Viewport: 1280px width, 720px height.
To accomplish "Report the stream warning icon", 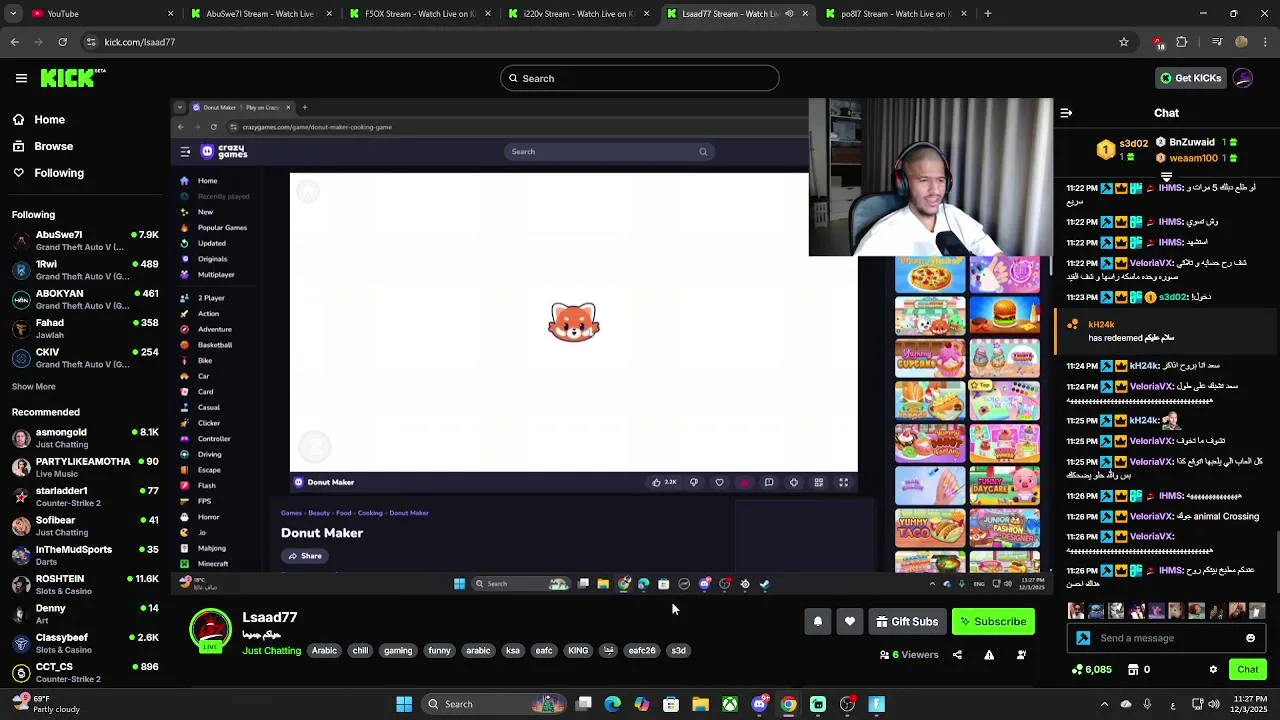I will coord(989,655).
